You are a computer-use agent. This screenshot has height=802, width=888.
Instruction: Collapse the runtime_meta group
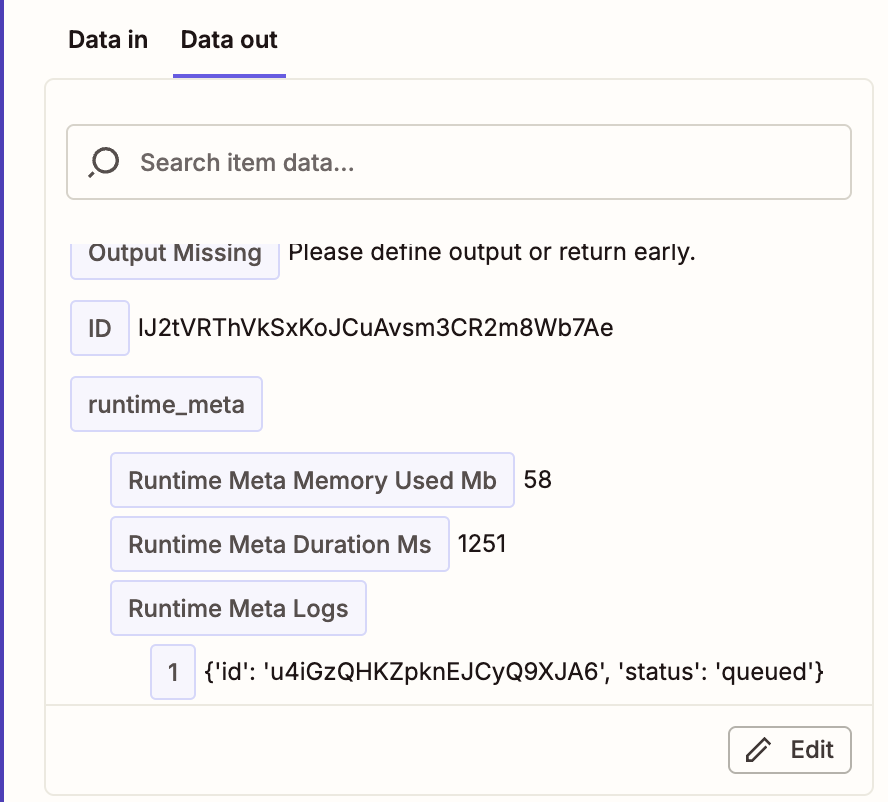166,404
